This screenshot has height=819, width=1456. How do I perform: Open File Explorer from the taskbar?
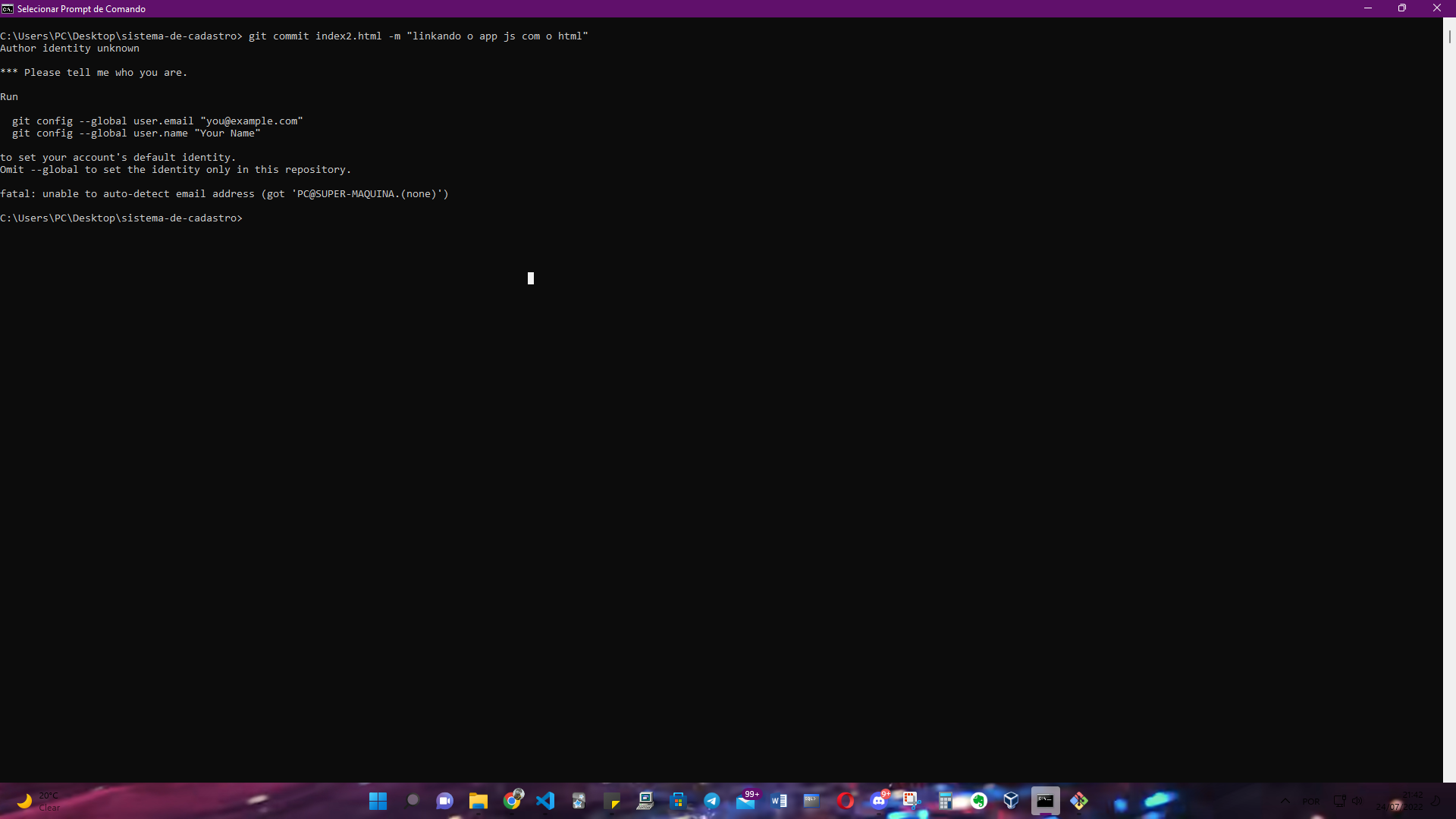479,801
